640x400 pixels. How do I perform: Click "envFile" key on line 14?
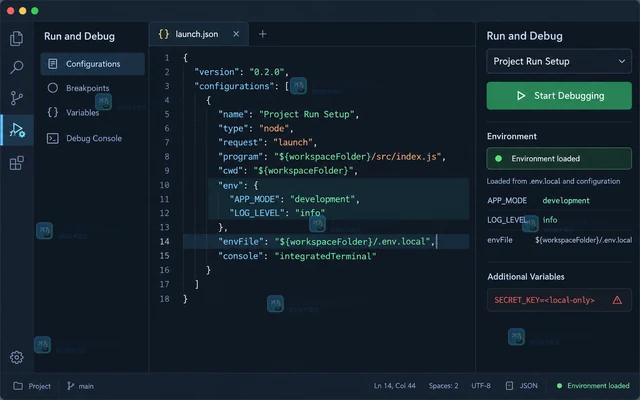pyautogui.click(x=240, y=242)
